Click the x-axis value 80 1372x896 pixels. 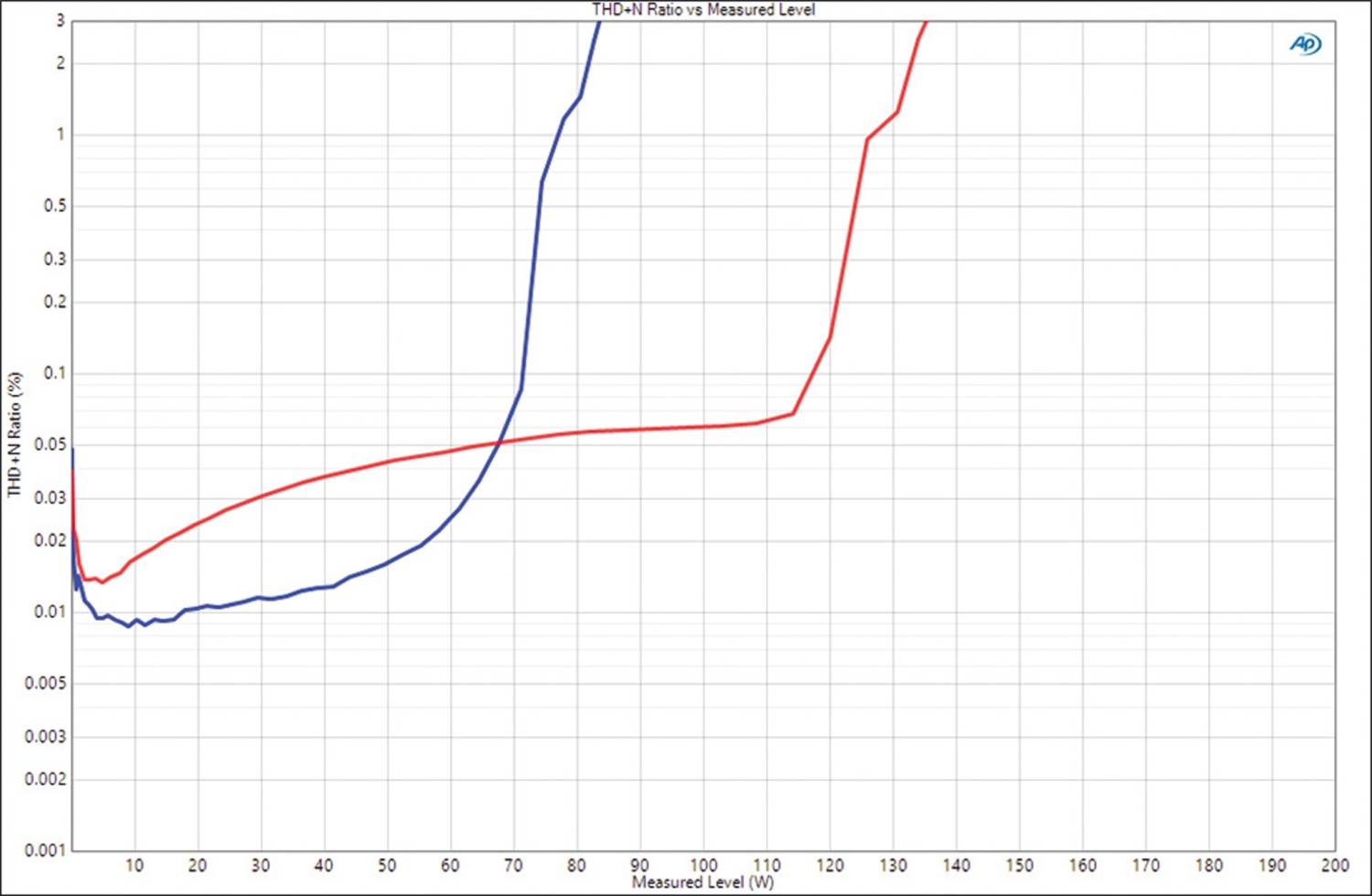tap(576, 865)
